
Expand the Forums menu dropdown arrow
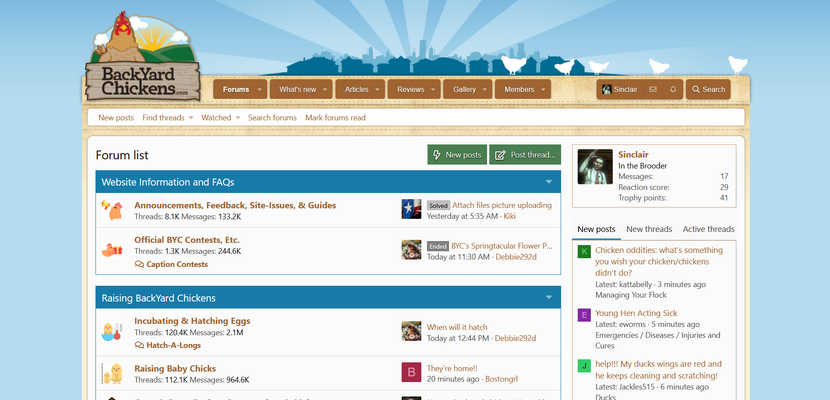[x=259, y=89]
